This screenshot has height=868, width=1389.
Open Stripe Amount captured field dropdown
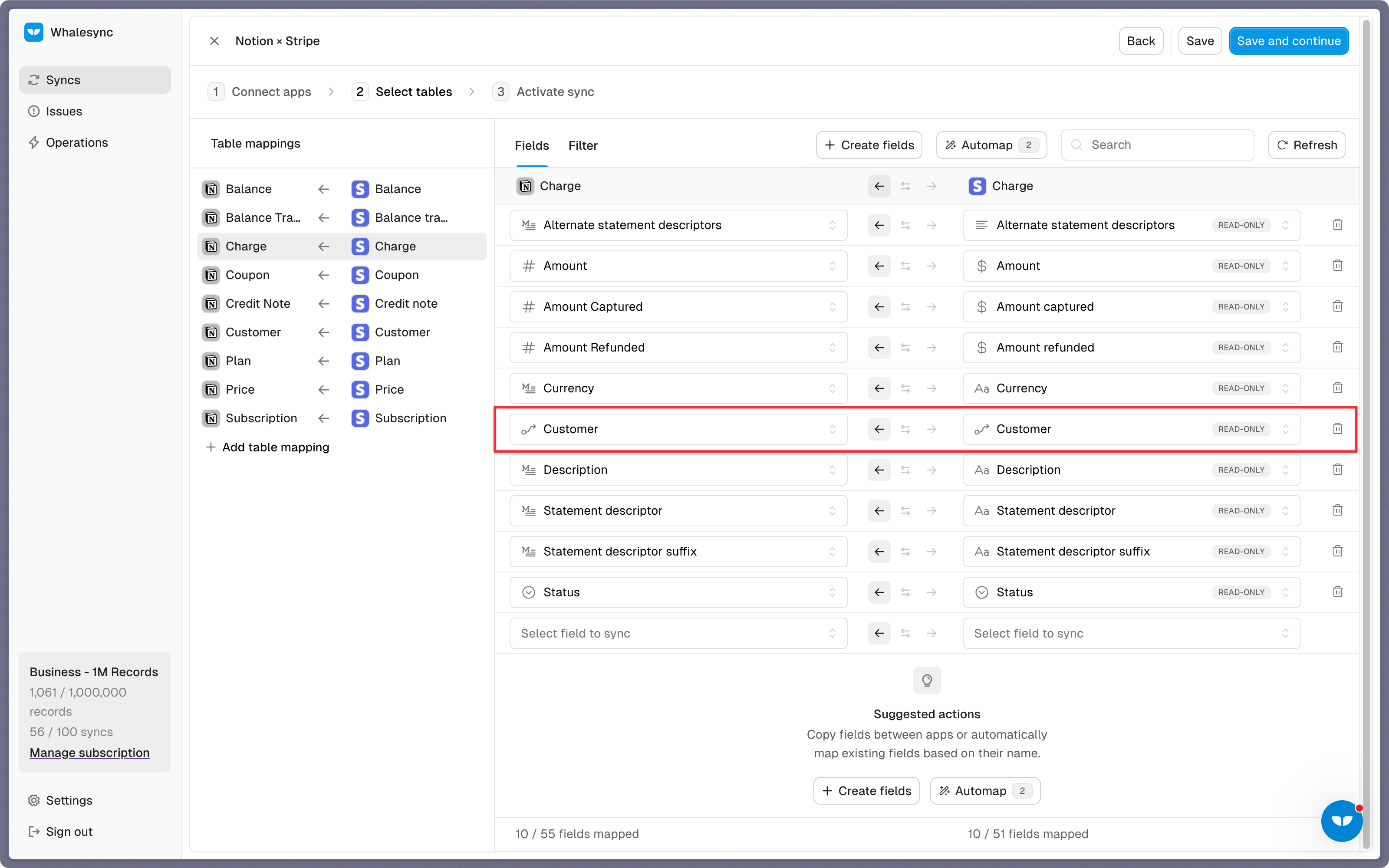pos(1131,306)
